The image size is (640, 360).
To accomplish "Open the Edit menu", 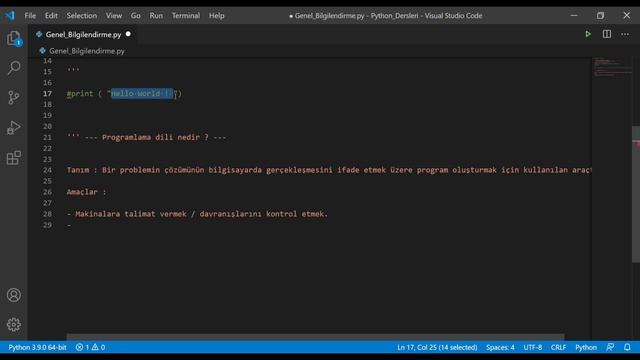I will pyautogui.click(x=51, y=16).
